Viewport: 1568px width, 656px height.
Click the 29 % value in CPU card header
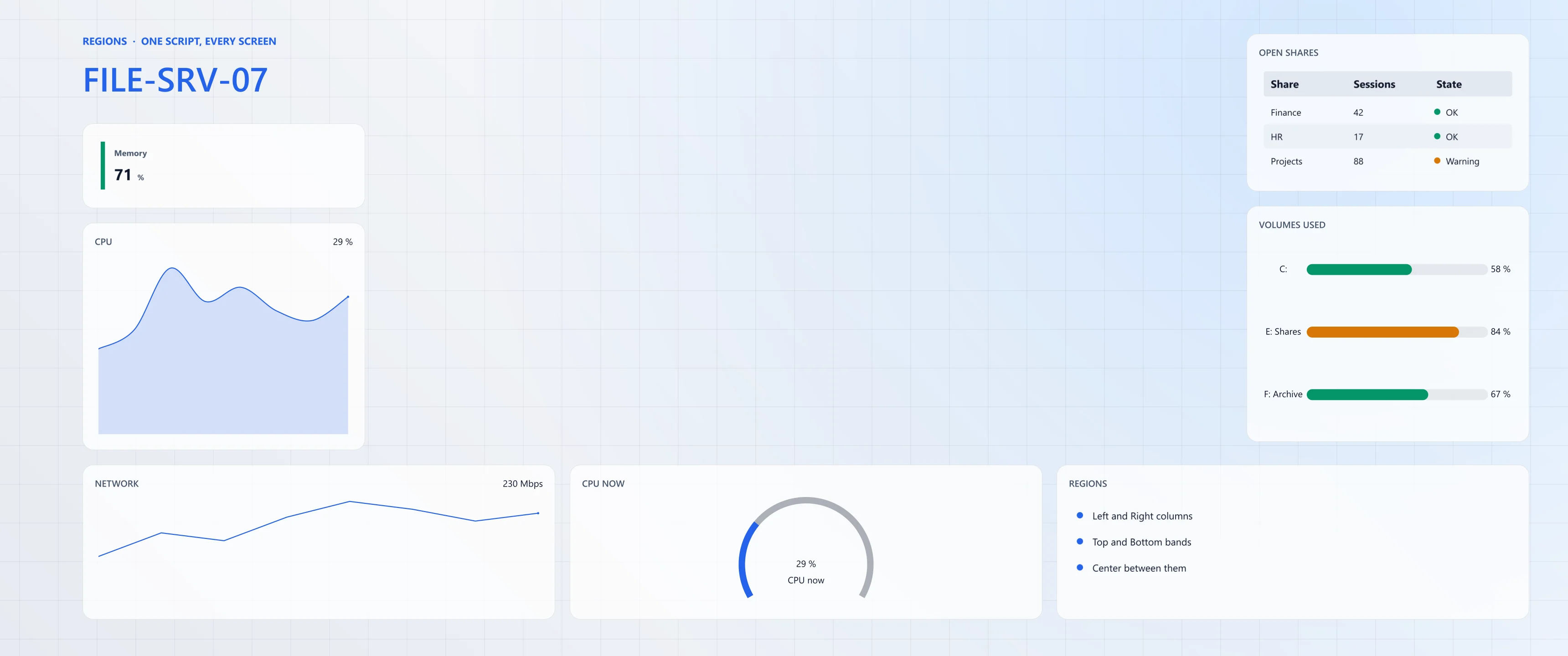tap(343, 241)
